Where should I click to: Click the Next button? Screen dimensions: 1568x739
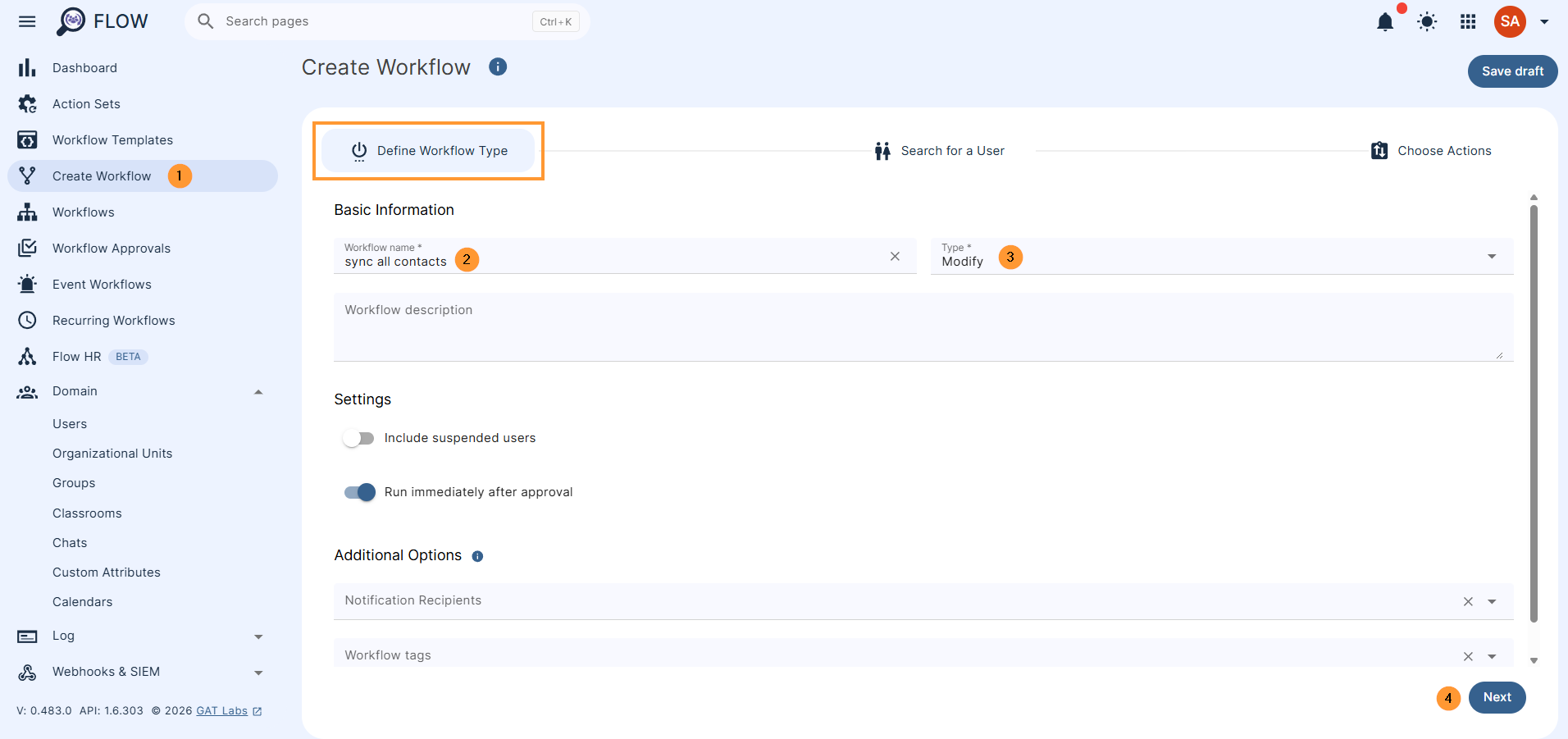[1497, 697]
